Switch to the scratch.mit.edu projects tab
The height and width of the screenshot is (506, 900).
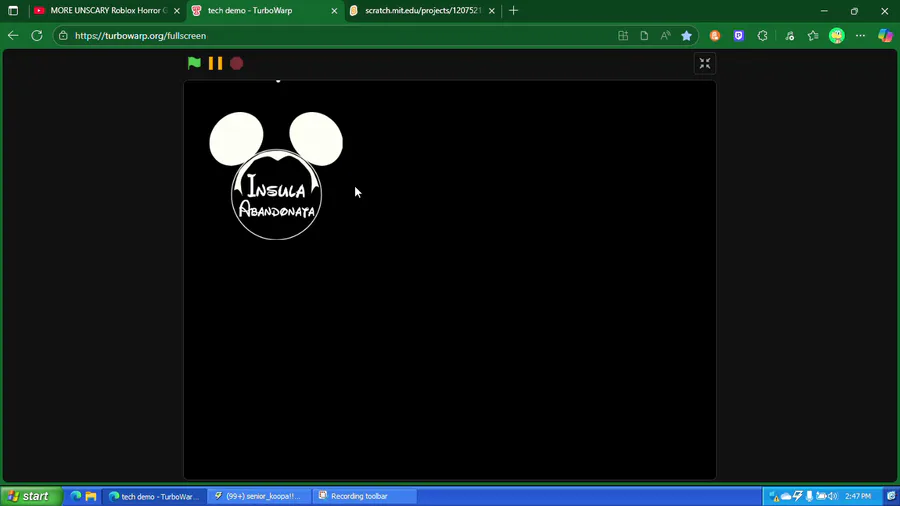423,10
